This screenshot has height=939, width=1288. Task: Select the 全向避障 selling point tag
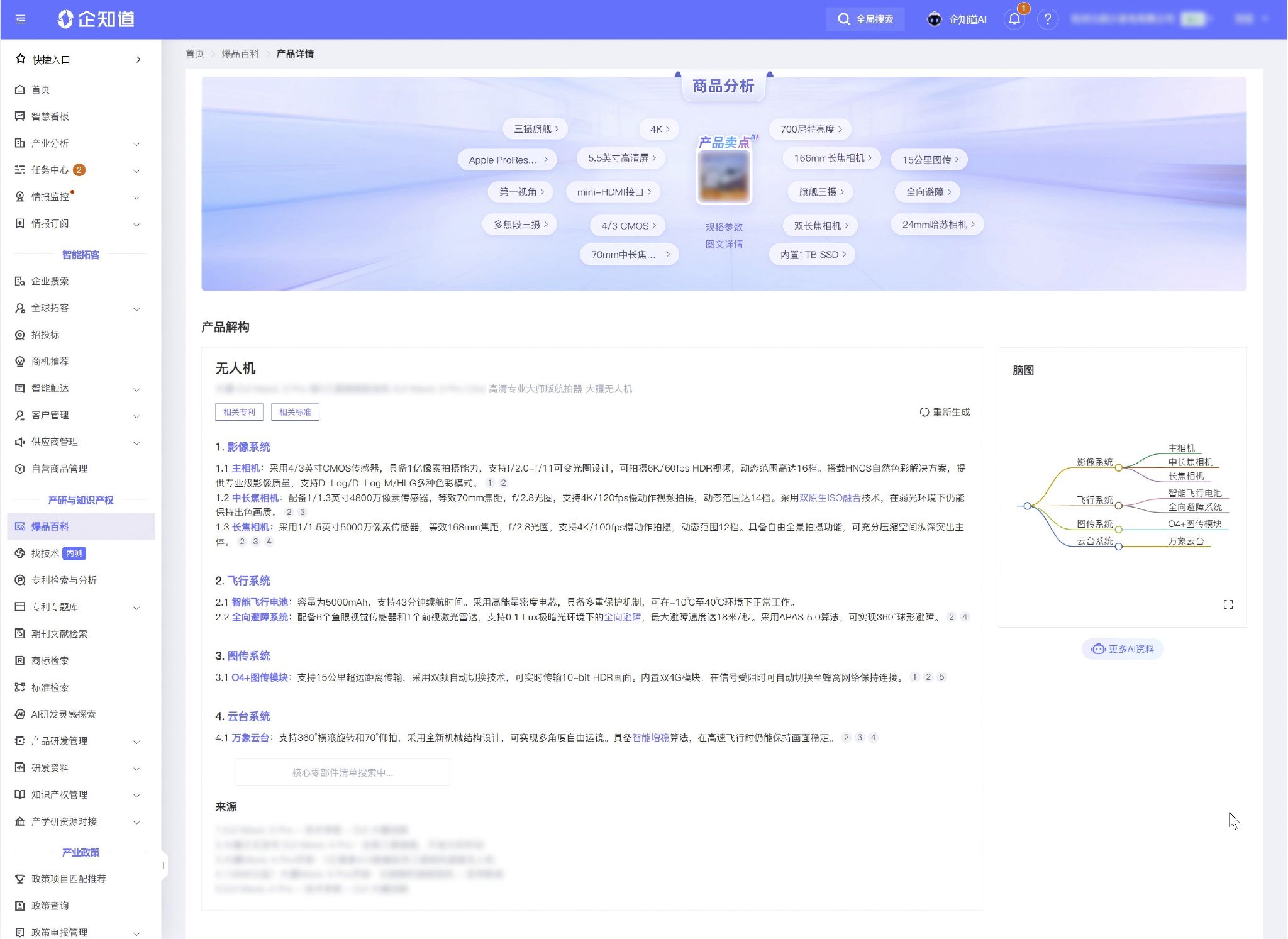coord(928,192)
